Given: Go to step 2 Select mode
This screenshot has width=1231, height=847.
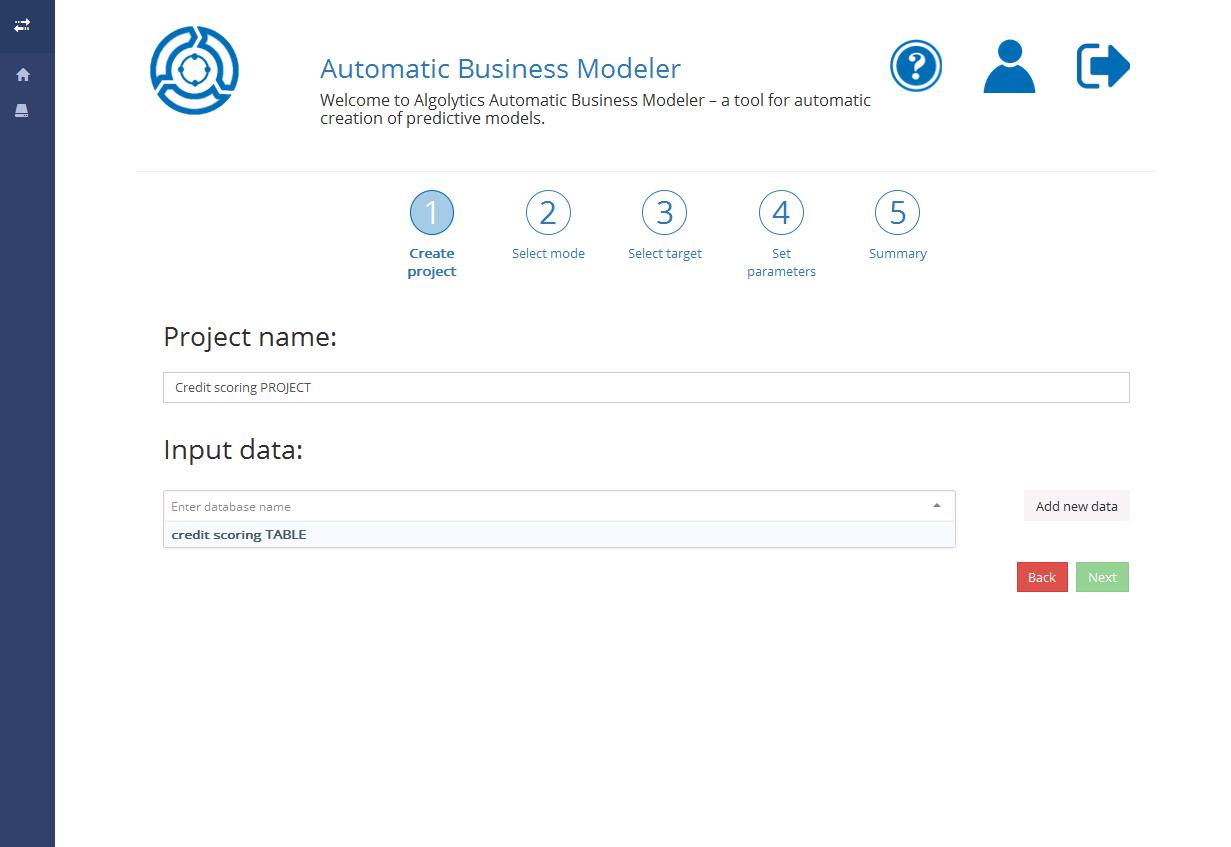Looking at the screenshot, I should 548,213.
